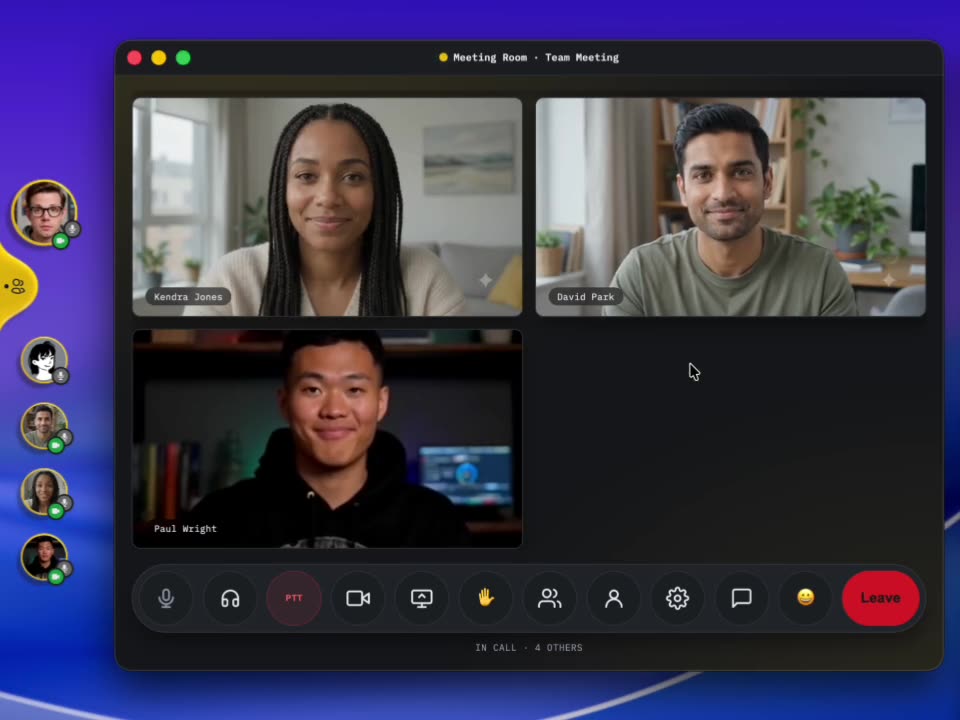This screenshot has height=720, width=960.
Task: Open the chat panel
Action: [741, 598]
